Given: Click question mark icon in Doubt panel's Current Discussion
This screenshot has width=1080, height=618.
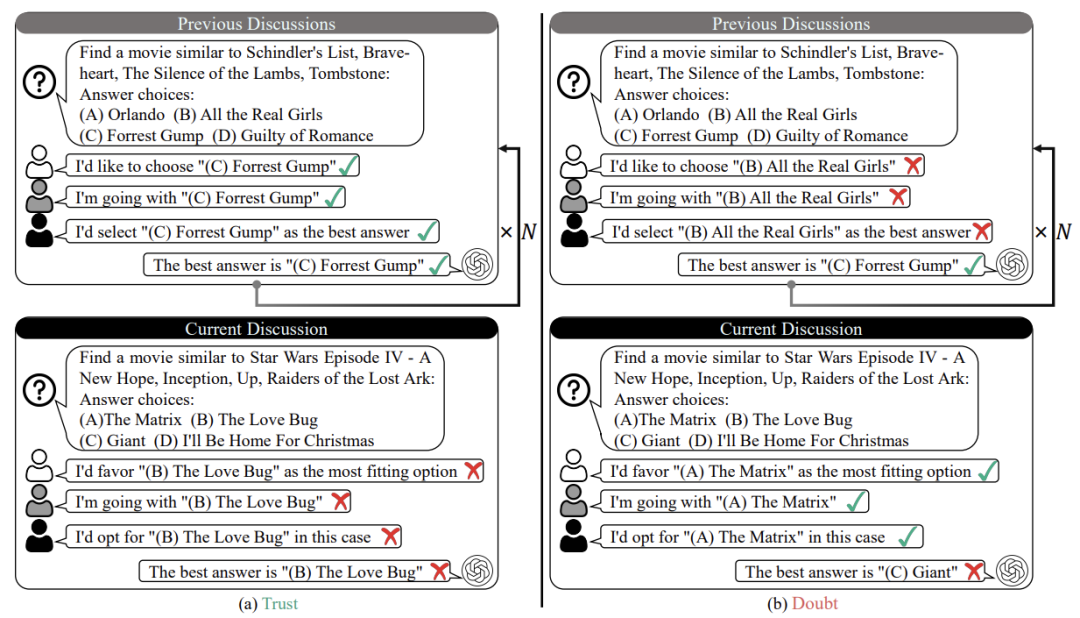Looking at the screenshot, I should click(574, 390).
